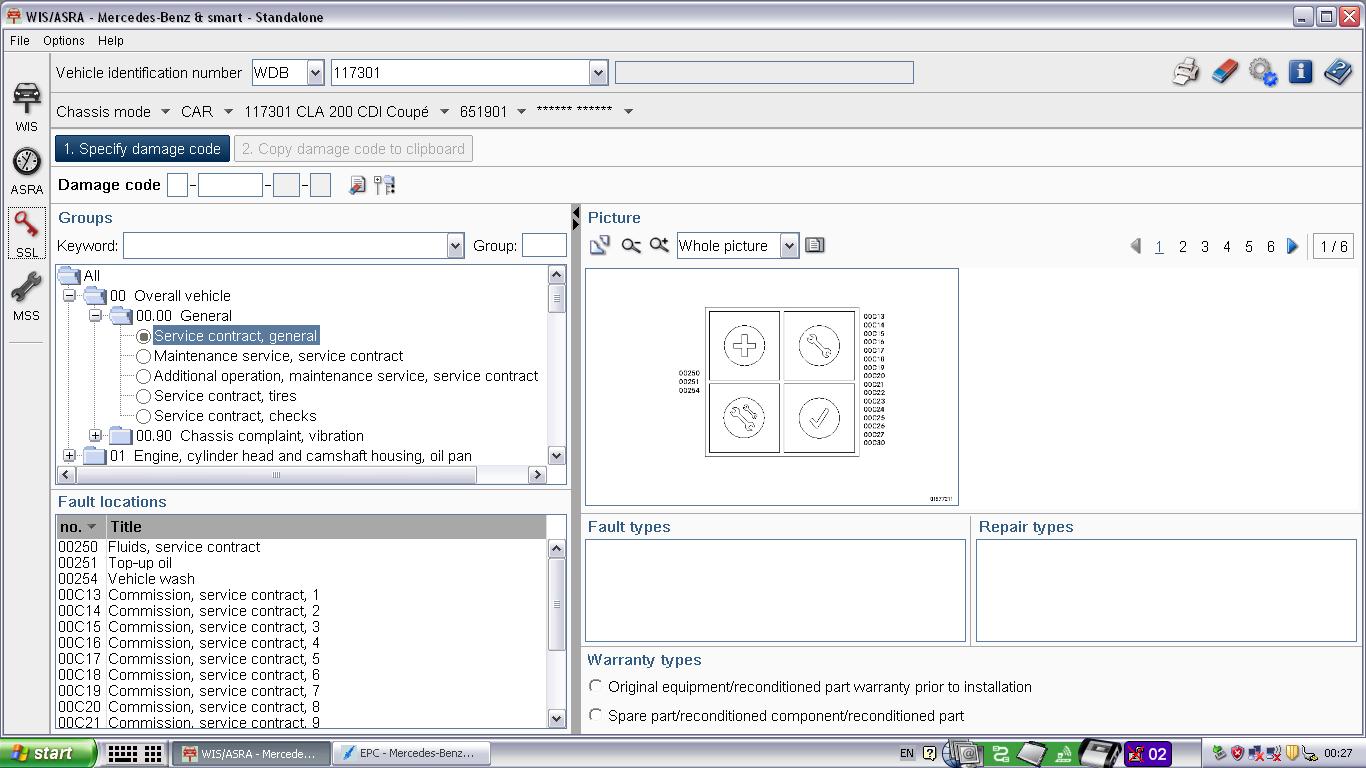1366x768 pixels.
Task: Go to picture page 2
Action: 1182,246
